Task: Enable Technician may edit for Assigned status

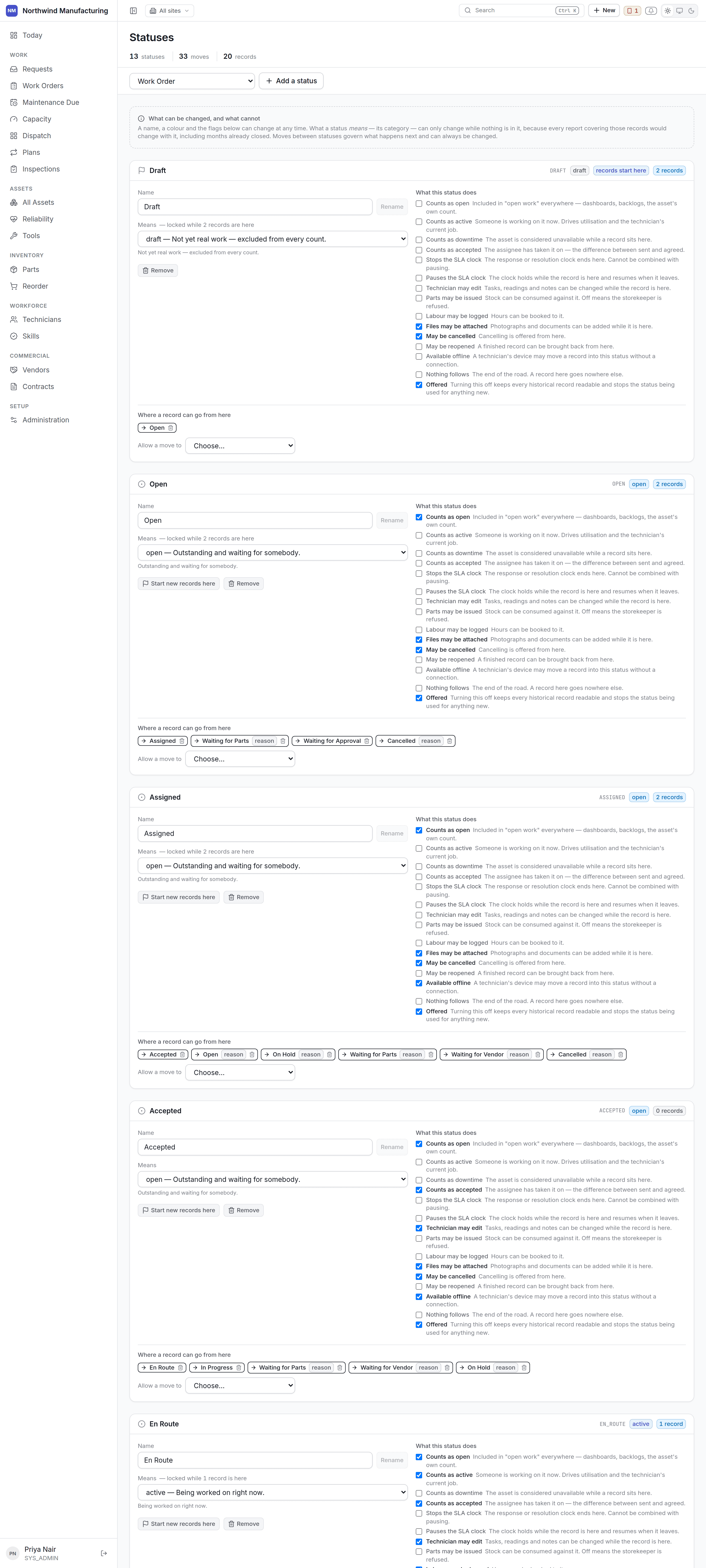Action: [x=419, y=914]
